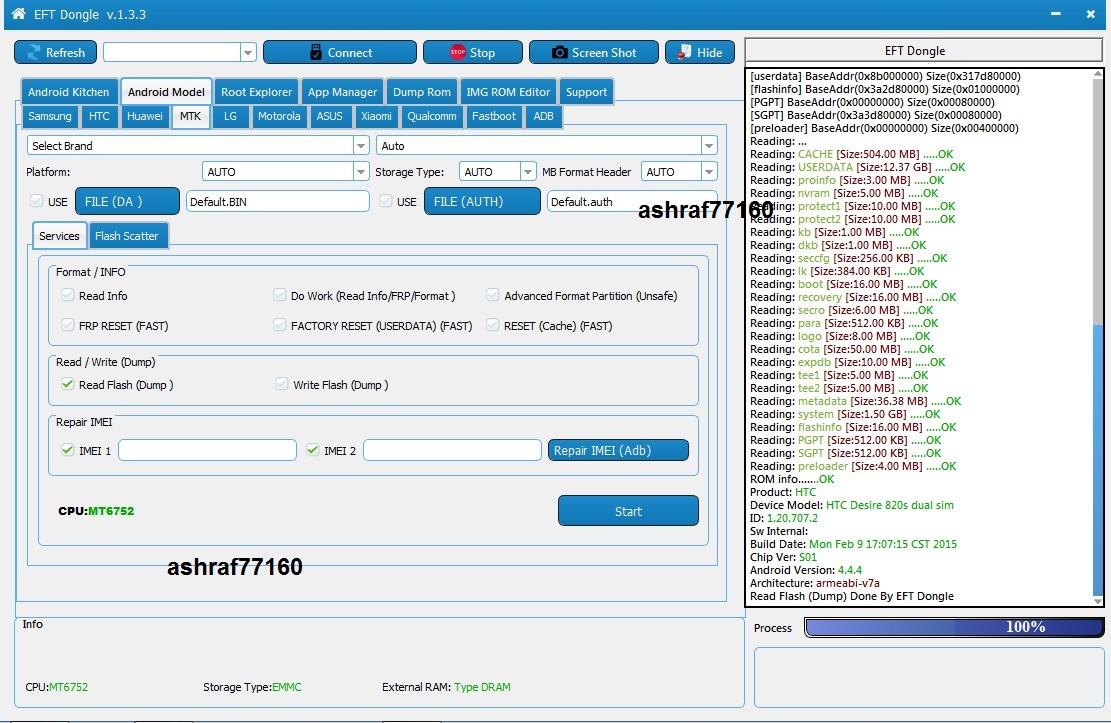
Task: Click the home icon in title bar
Action: click(x=18, y=13)
